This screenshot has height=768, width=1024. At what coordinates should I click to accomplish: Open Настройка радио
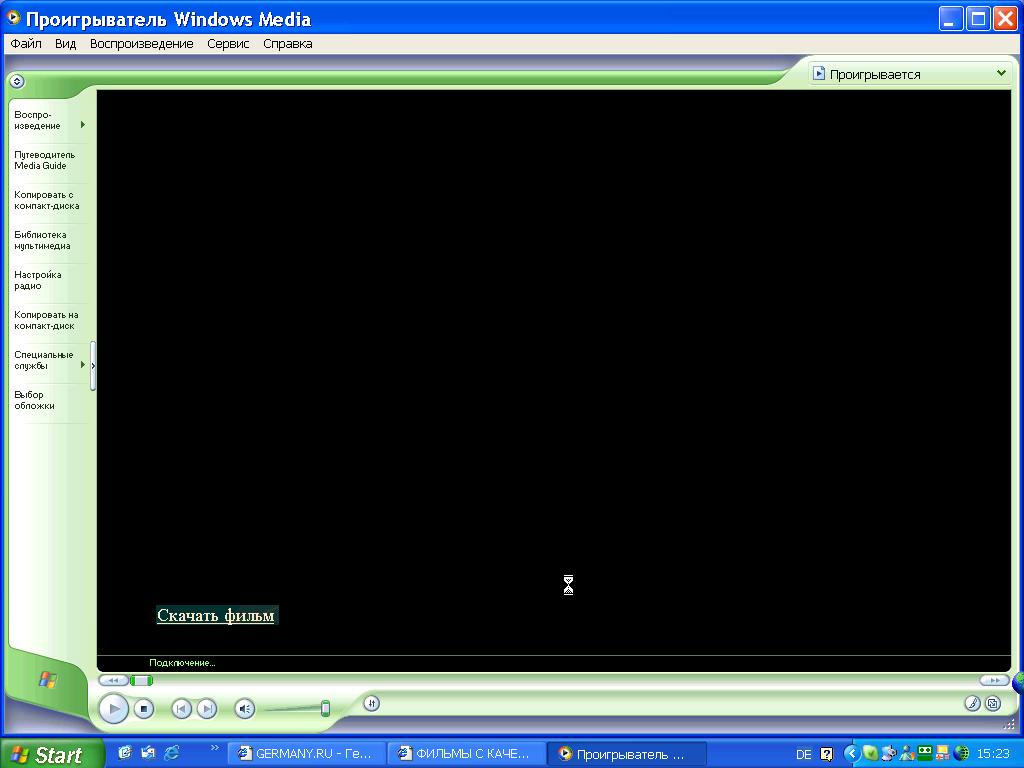38,280
